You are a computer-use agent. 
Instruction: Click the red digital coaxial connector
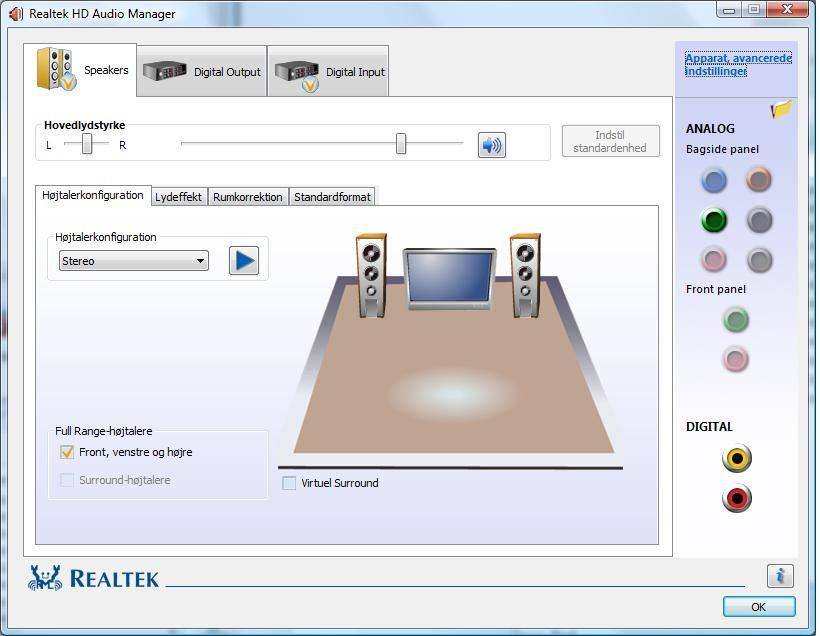coord(737,498)
